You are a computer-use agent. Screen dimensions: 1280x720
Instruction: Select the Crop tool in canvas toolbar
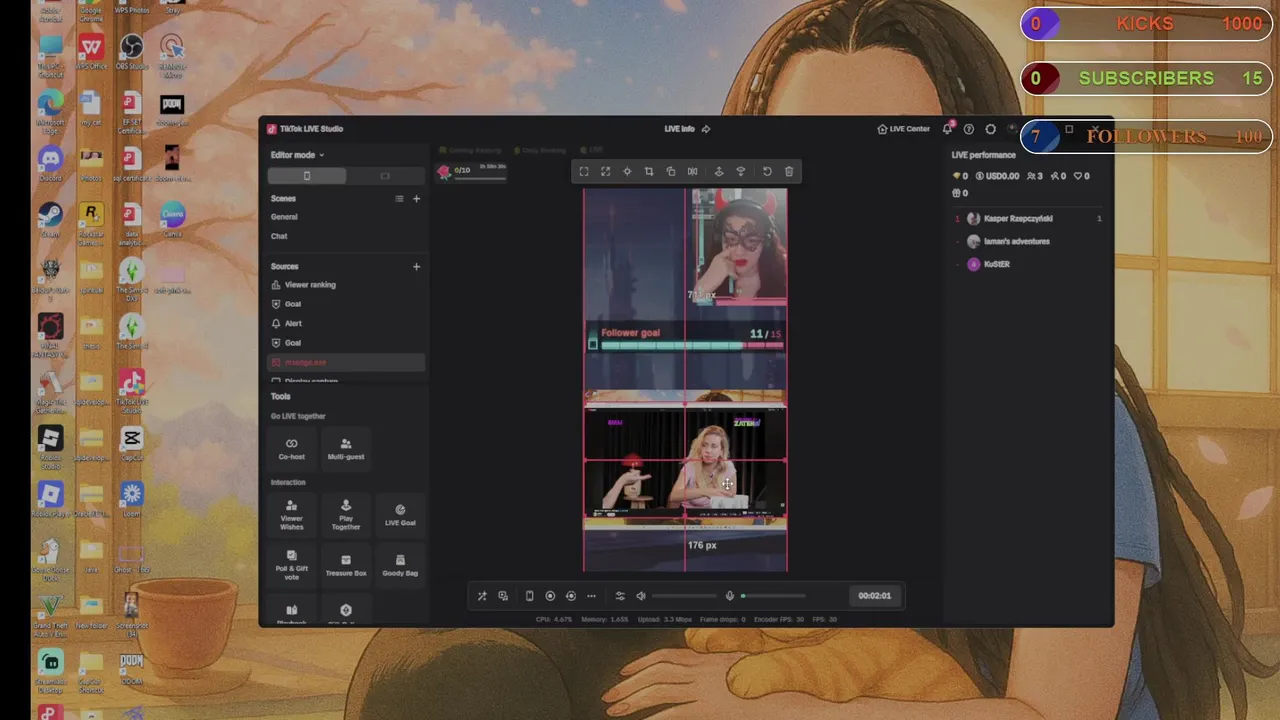tap(649, 171)
